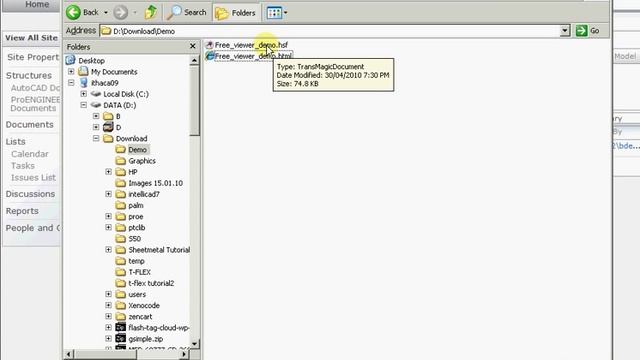The height and width of the screenshot is (360, 640).
Task: Select the temp folder
Action: click(x=136, y=261)
